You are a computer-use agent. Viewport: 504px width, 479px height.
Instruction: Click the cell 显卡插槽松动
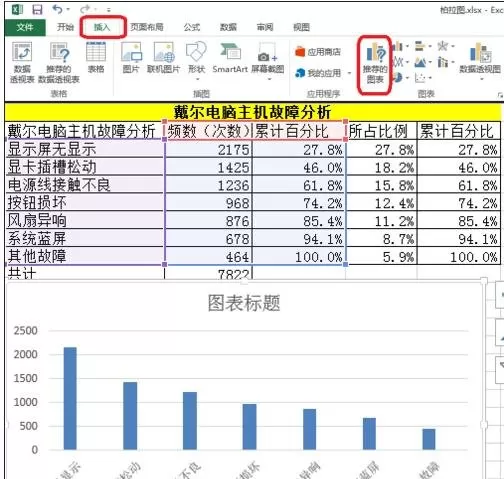[85, 167]
